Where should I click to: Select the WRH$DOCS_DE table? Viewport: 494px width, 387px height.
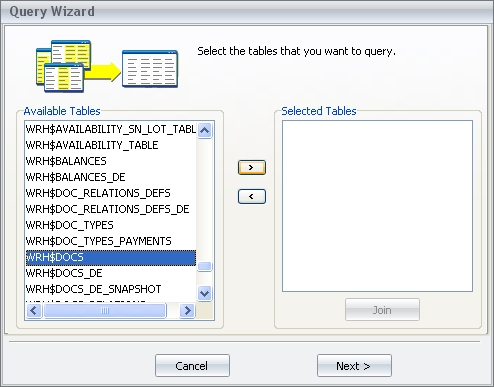(x=111, y=273)
